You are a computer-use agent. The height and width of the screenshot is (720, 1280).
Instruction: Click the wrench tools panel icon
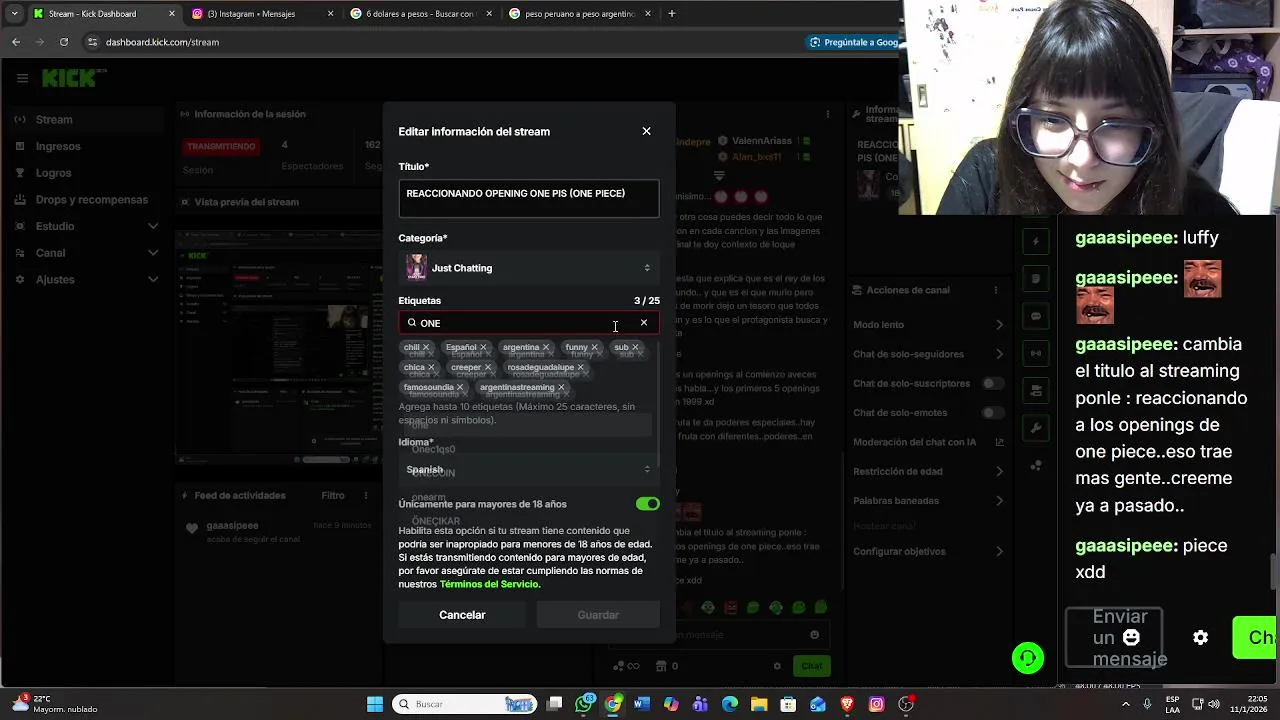pos(1036,428)
